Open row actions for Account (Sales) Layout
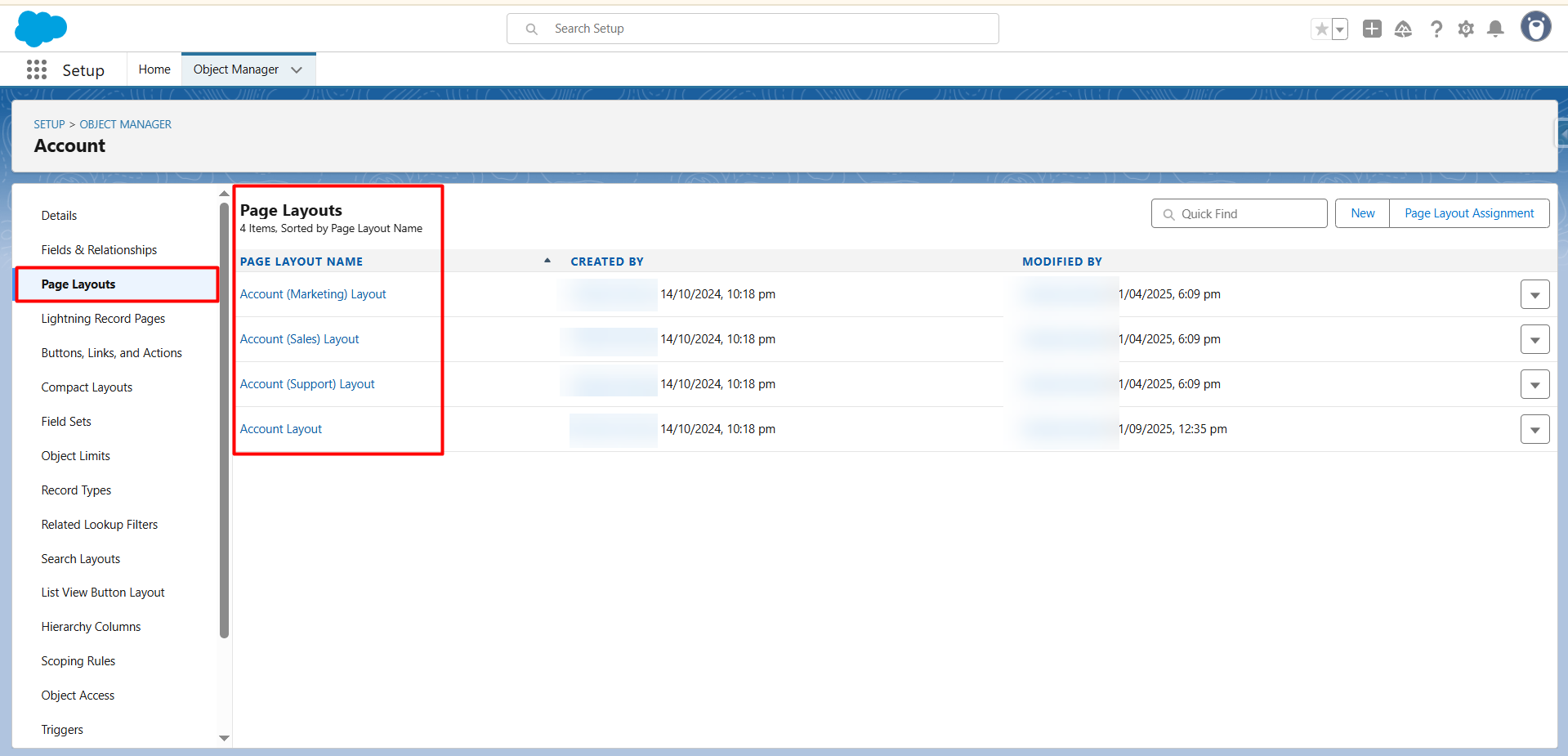Viewport: 1568px width, 756px height. pos(1534,339)
